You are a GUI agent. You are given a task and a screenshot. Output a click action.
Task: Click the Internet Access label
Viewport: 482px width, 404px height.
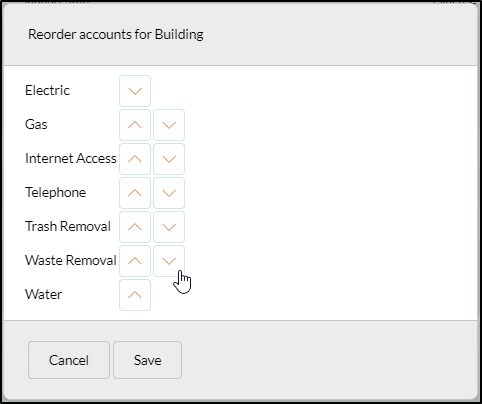pos(71,158)
